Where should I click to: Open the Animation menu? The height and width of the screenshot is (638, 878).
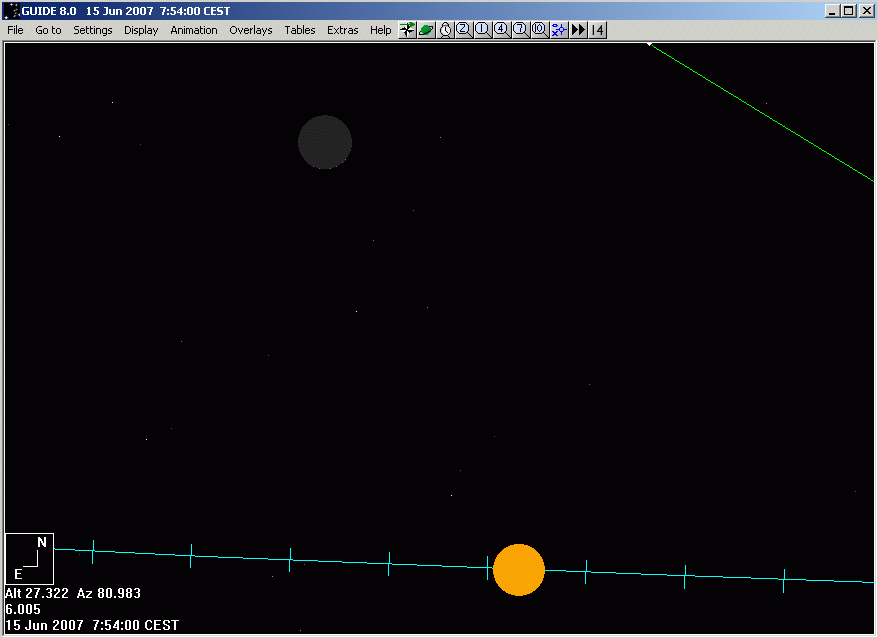194,30
